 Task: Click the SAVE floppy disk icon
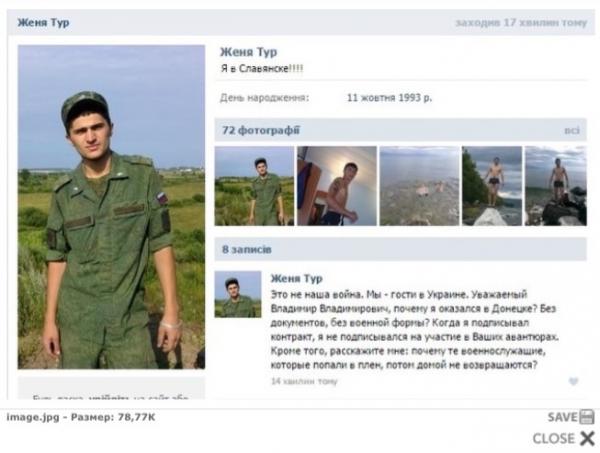tap(587, 417)
